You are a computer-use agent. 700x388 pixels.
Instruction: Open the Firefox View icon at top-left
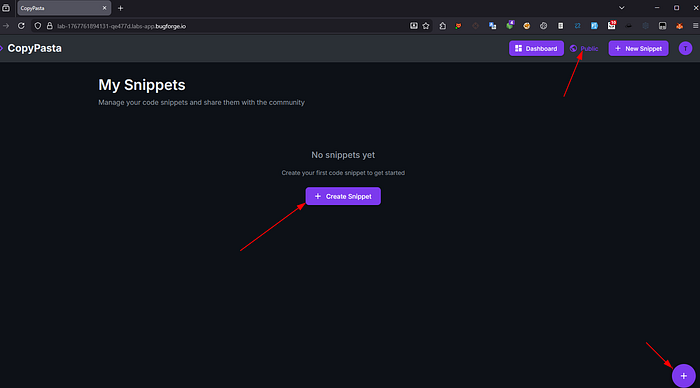6,8
